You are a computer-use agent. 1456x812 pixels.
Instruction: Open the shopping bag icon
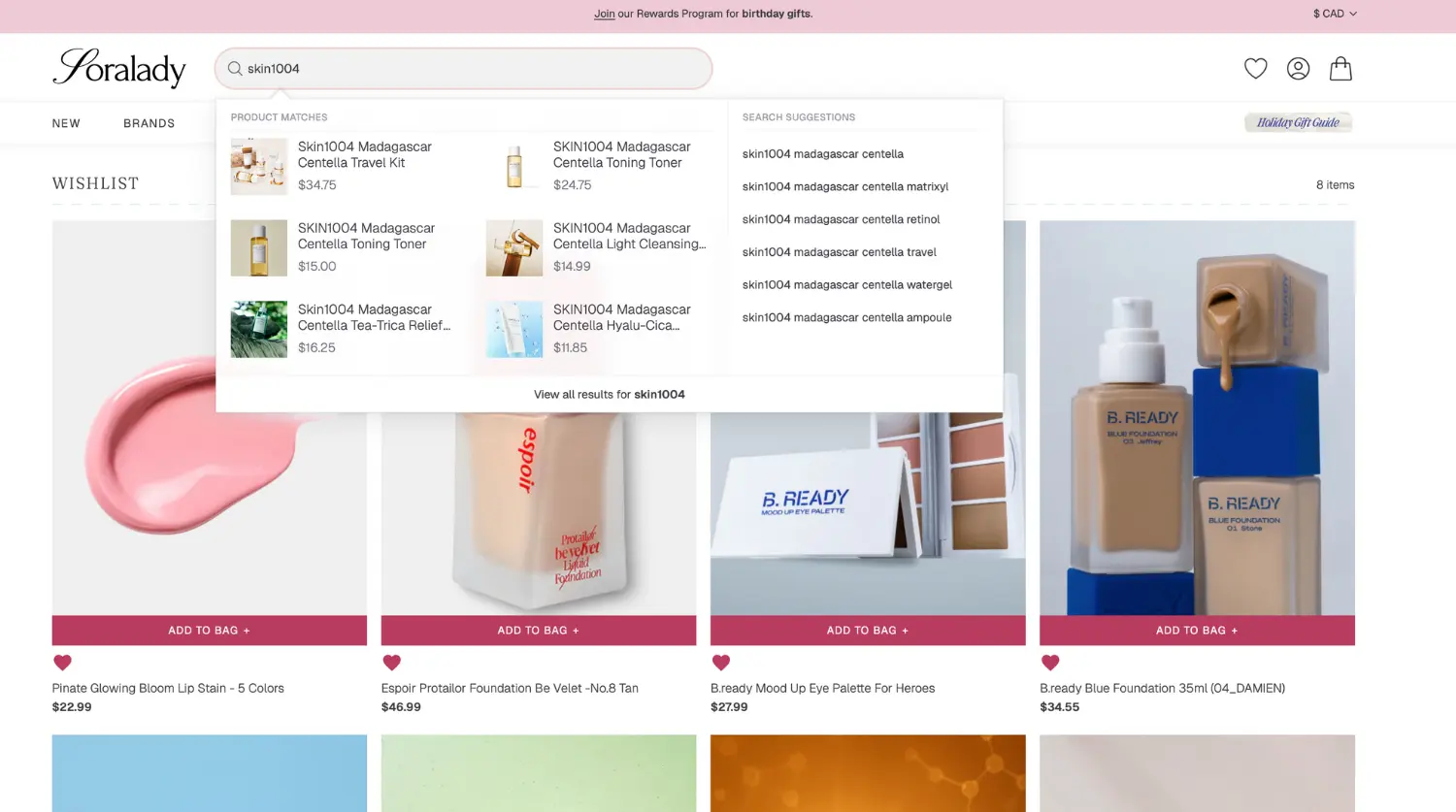(1340, 68)
